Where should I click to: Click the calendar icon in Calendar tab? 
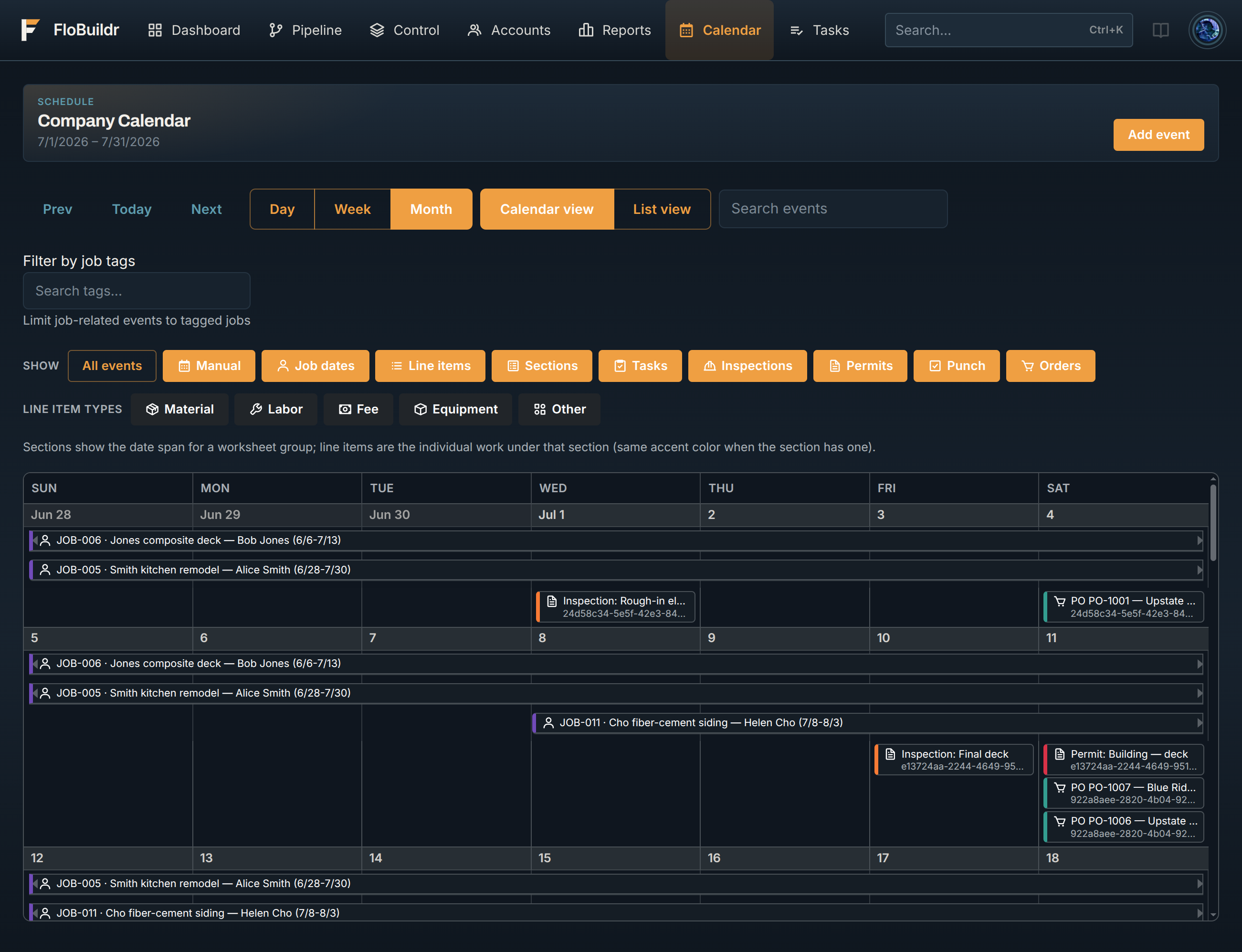tap(686, 30)
